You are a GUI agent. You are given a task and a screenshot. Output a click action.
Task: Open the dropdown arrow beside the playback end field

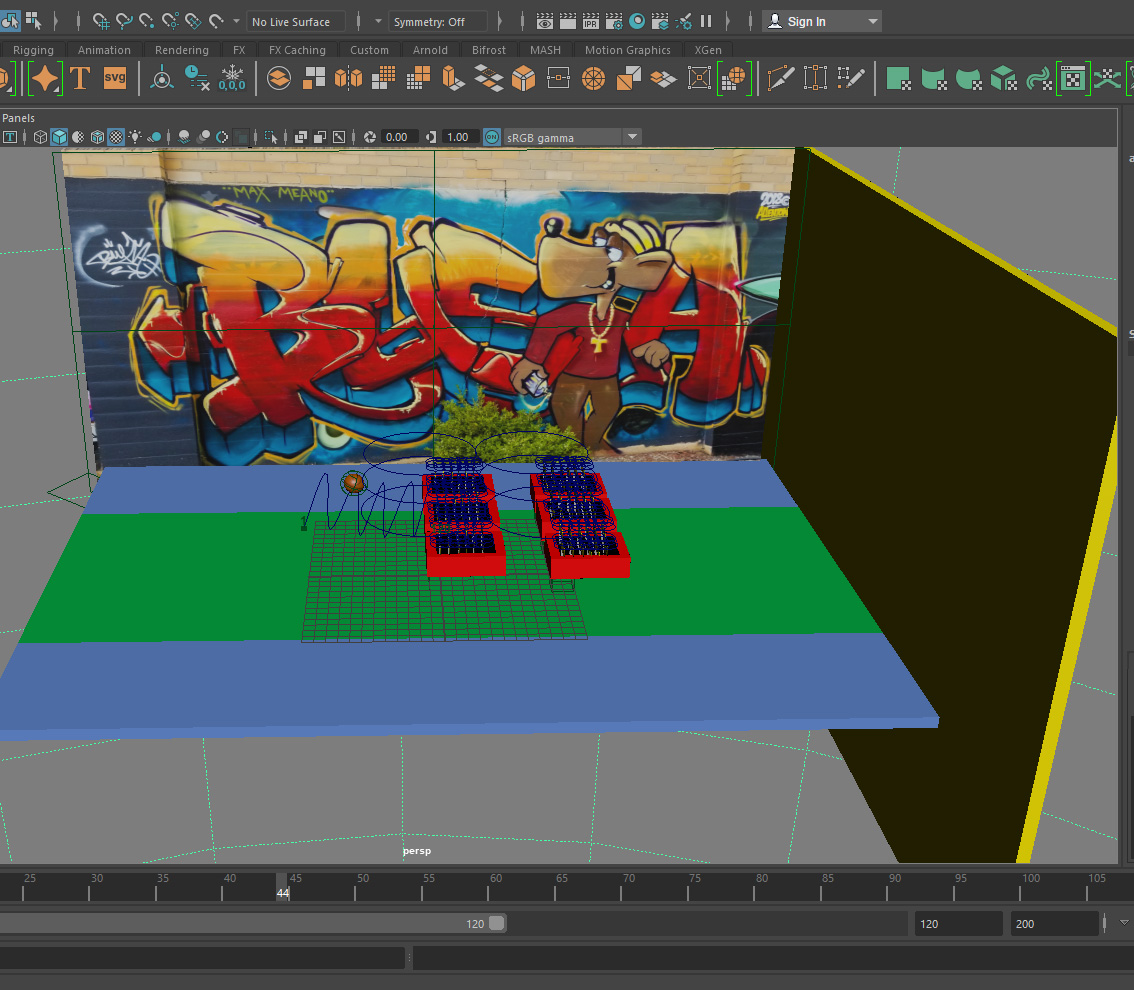(x=1124, y=923)
